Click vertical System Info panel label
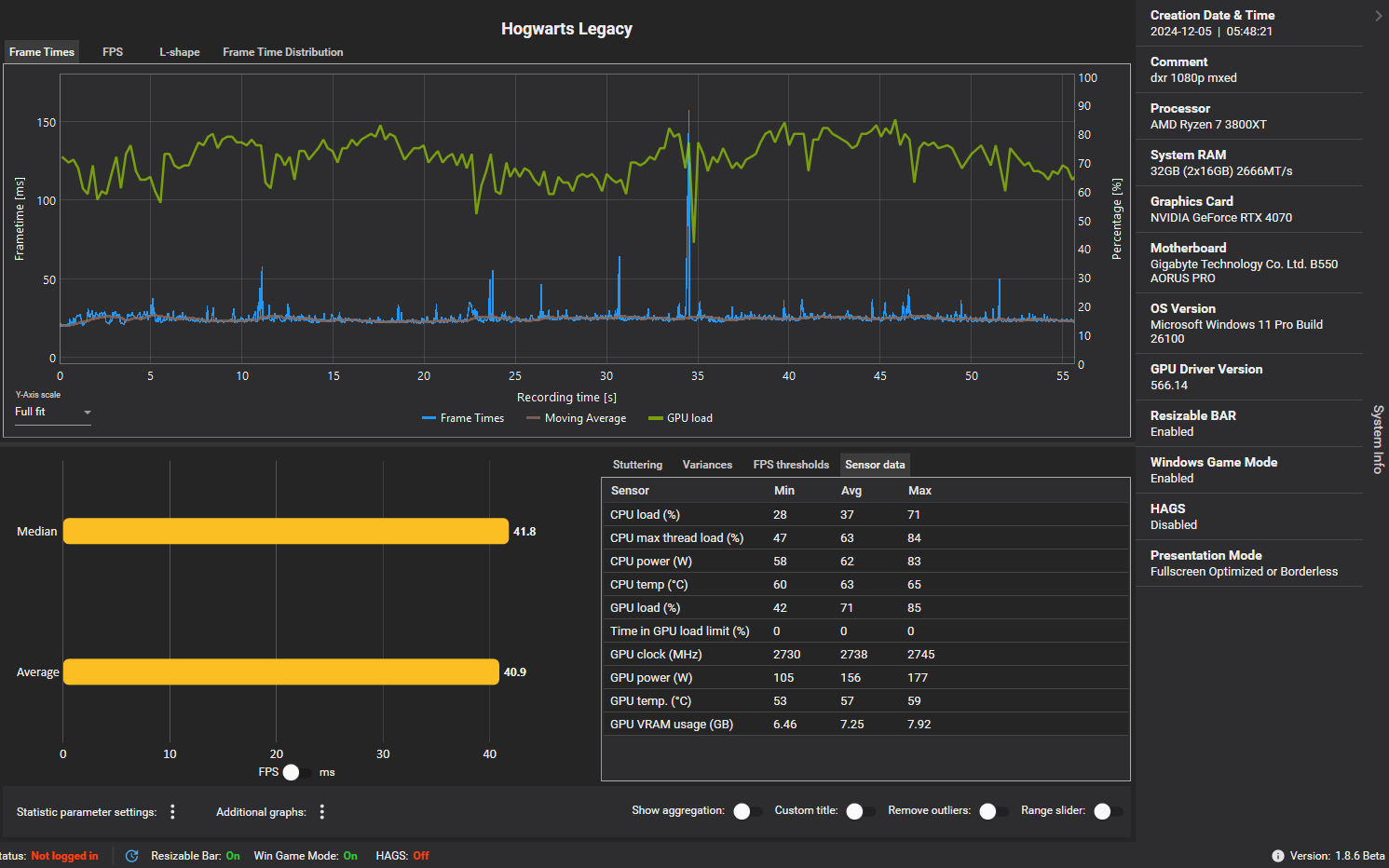The height and width of the screenshot is (868, 1389). (x=1378, y=440)
